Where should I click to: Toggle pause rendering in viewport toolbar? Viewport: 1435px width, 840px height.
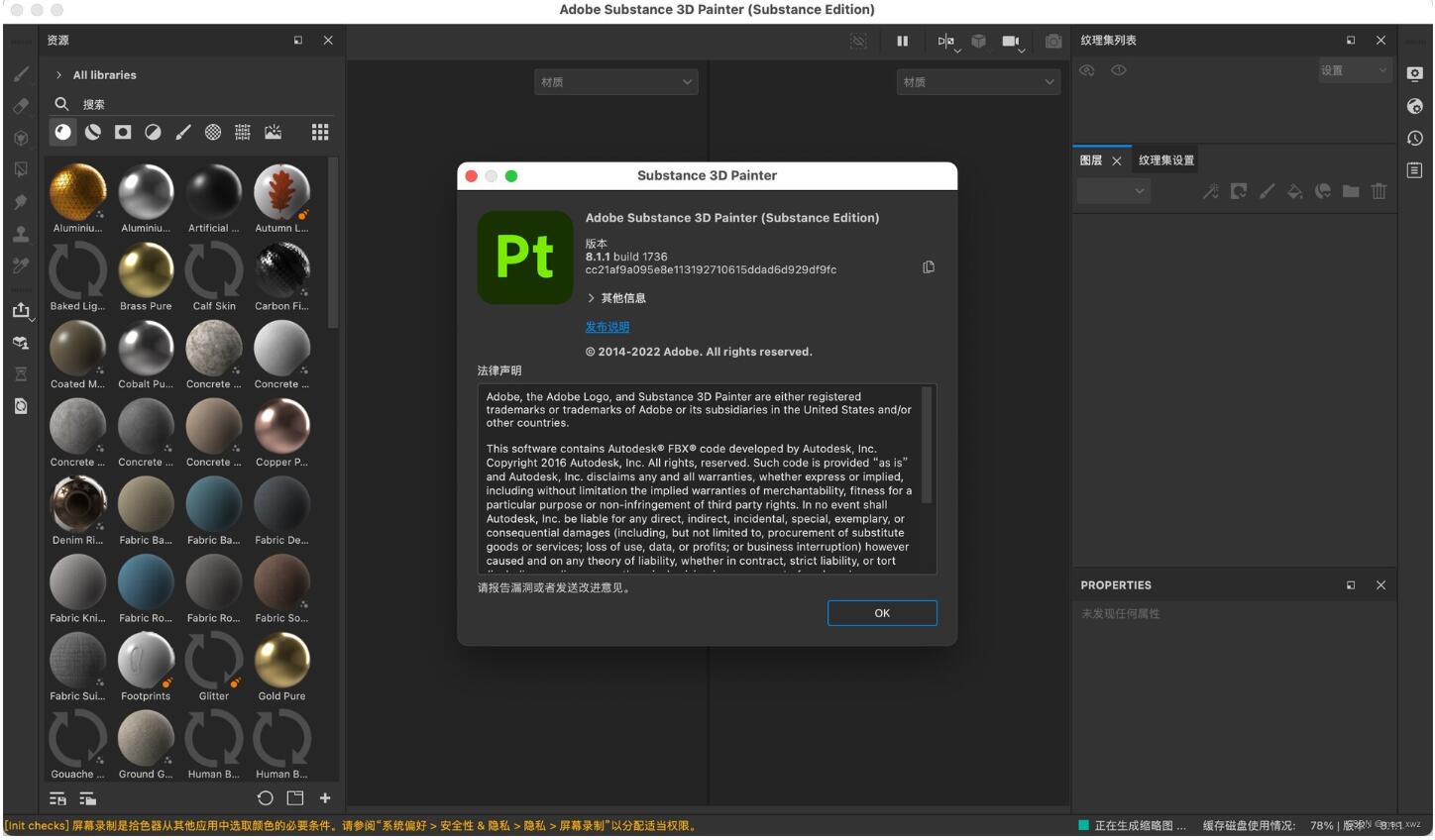902,41
